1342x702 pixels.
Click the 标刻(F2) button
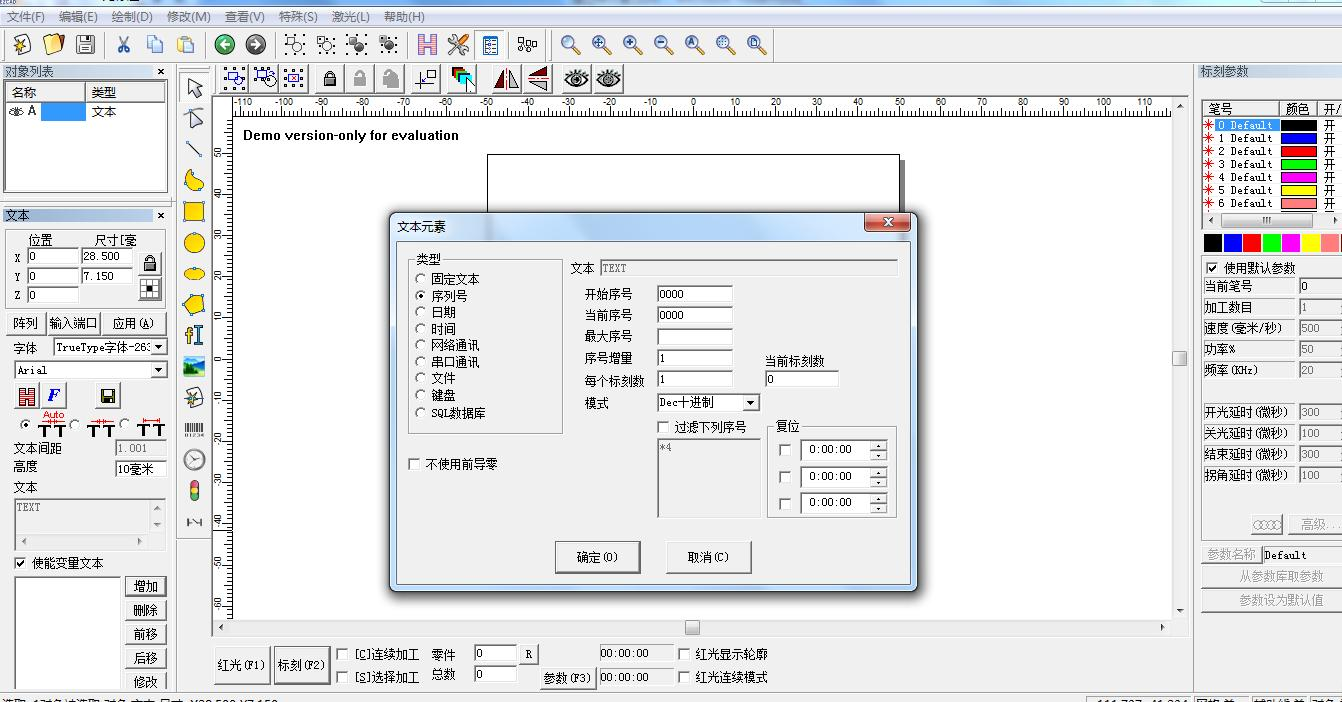coord(301,665)
